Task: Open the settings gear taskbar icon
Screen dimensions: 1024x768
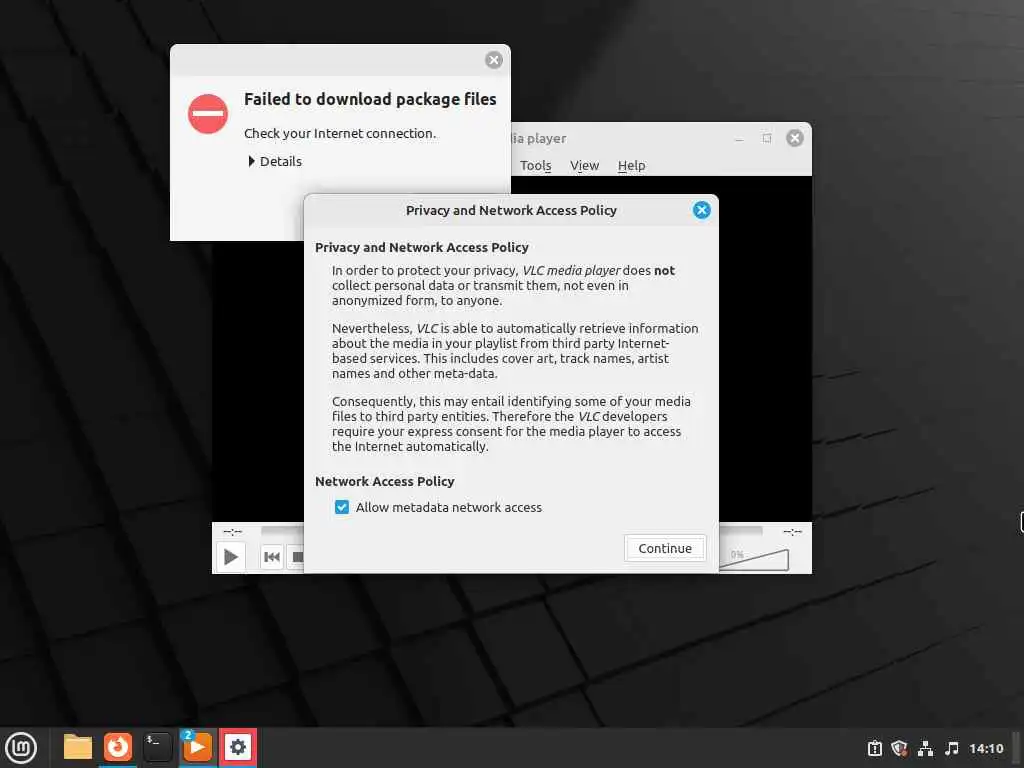Action: click(x=238, y=747)
